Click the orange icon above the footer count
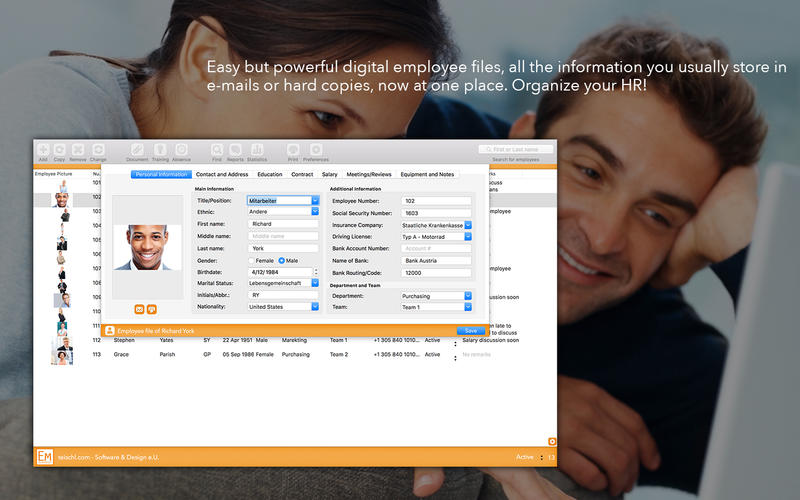The height and width of the screenshot is (500, 800). (x=552, y=441)
